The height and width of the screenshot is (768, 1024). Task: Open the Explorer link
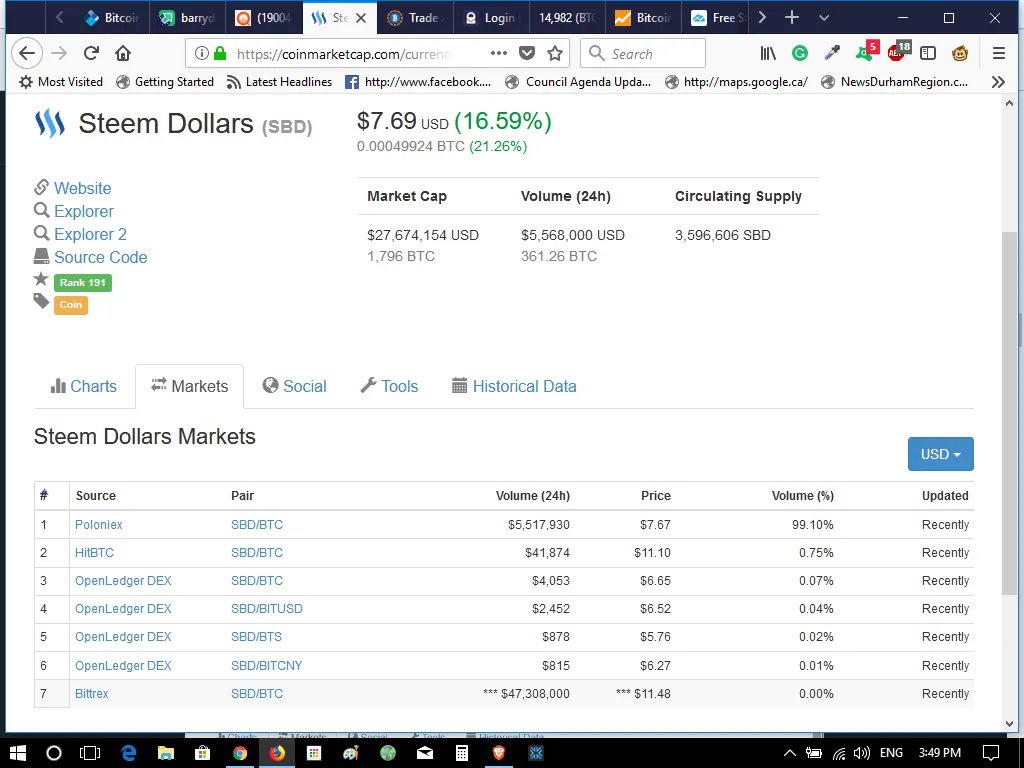point(84,211)
